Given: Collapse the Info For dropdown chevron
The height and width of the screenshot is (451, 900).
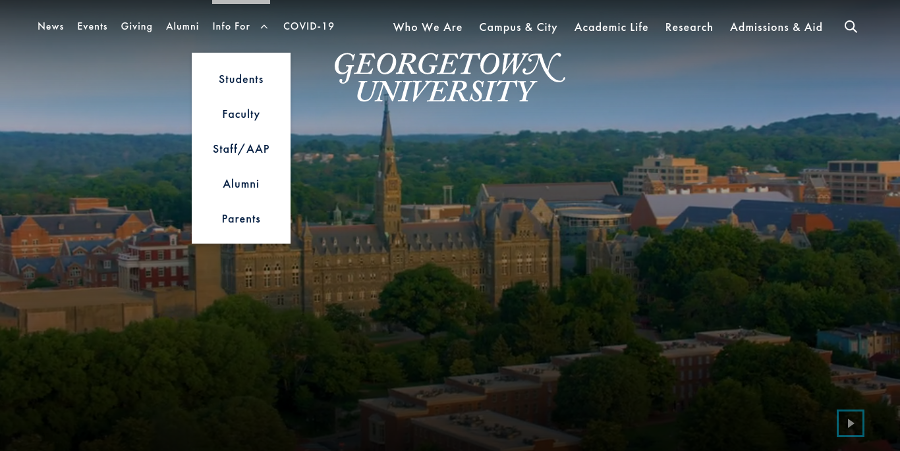Looking at the screenshot, I should tap(264, 26).
